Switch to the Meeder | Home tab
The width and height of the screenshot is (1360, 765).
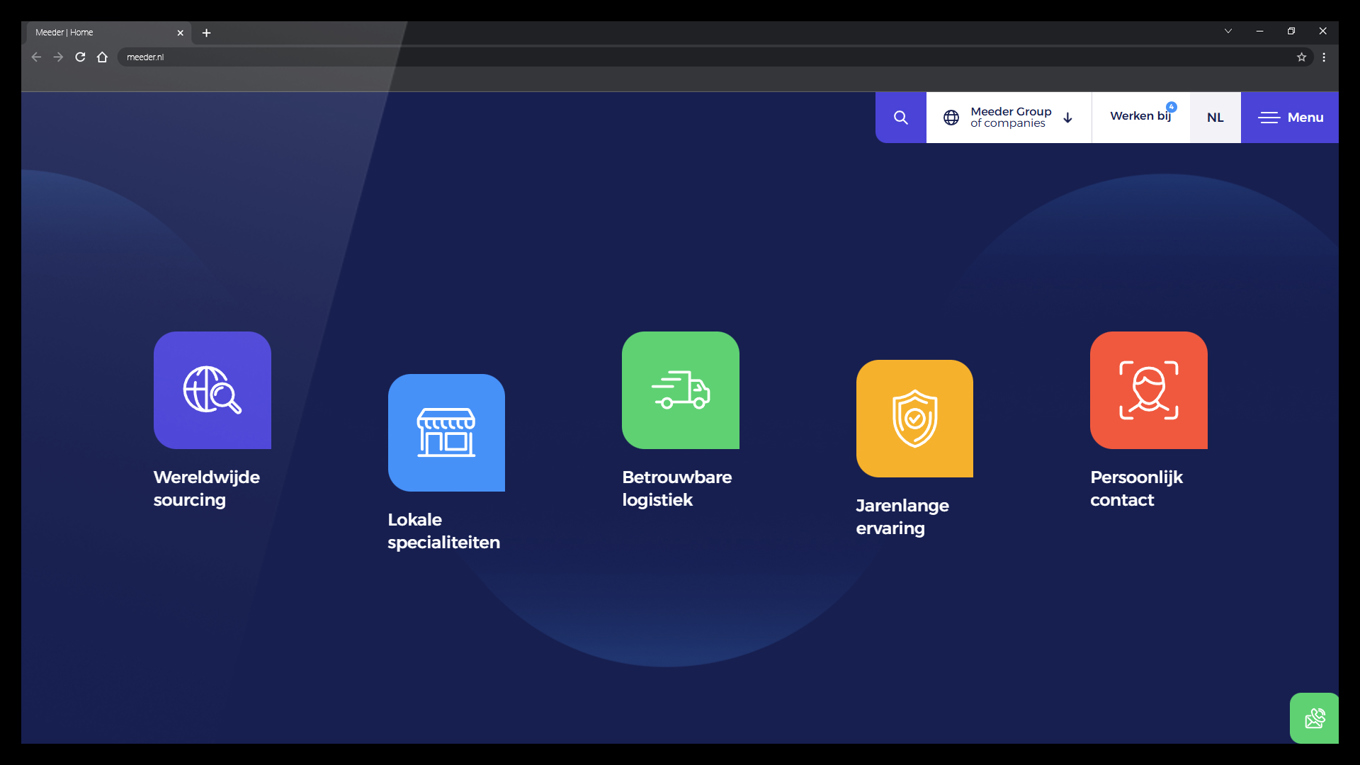[100, 33]
